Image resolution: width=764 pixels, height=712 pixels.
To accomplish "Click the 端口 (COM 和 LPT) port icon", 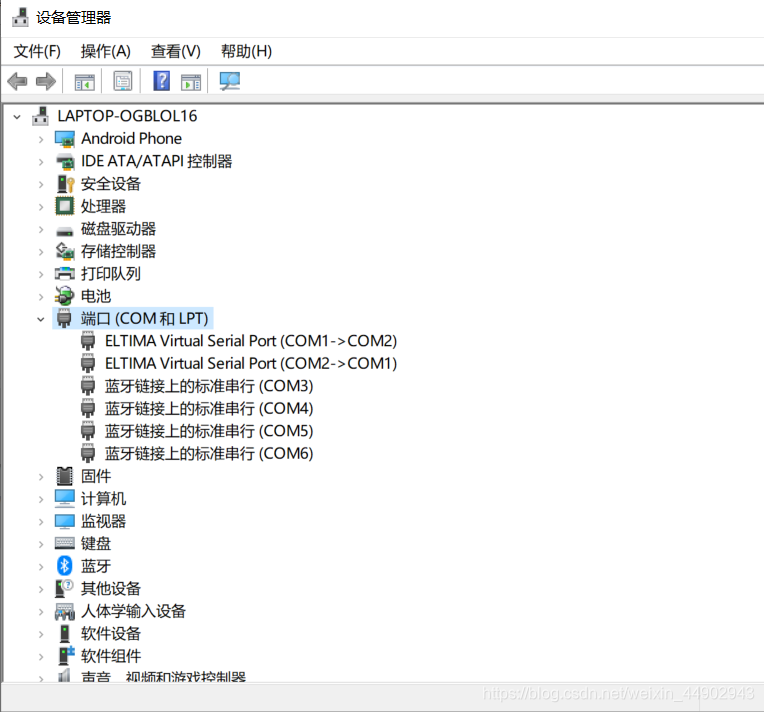I will 64,318.
